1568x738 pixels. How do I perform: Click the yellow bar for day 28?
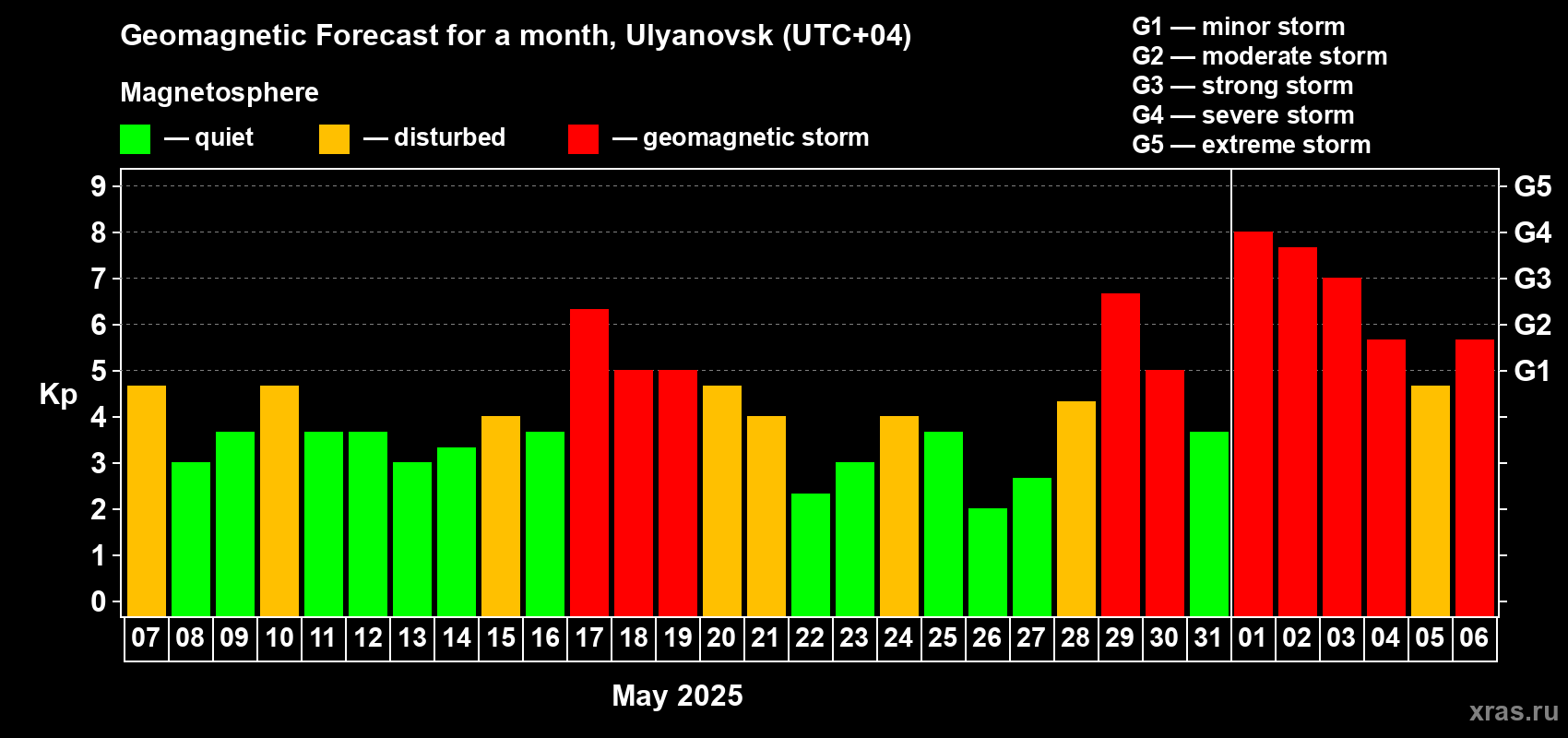coord(1076,508)
